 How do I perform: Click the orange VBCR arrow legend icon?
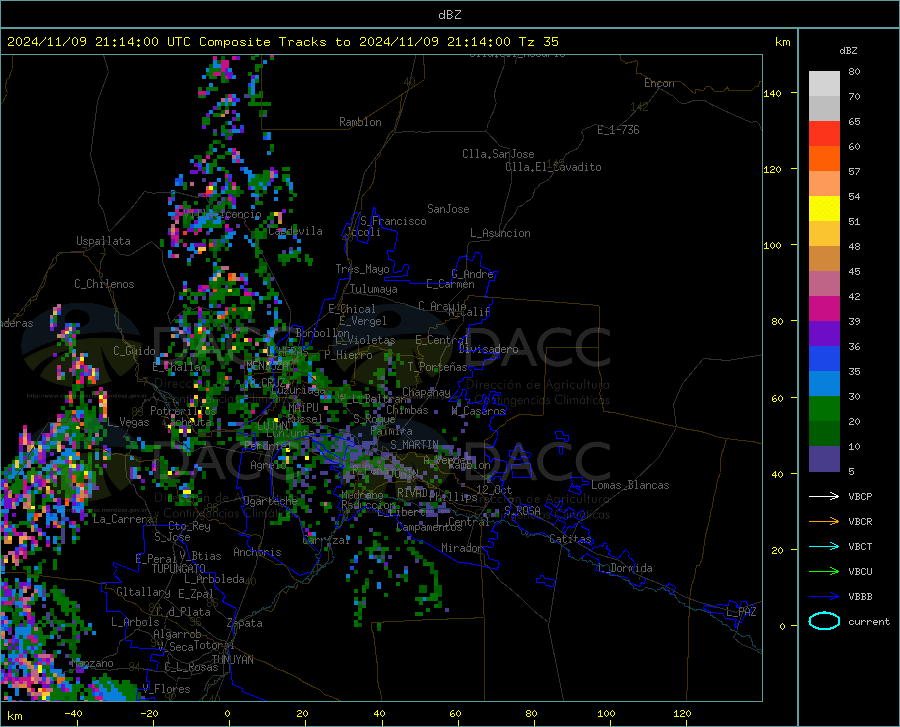[824, 521]
